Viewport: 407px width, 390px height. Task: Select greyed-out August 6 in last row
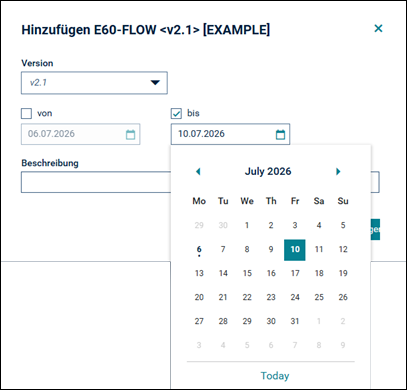point(271,345)
